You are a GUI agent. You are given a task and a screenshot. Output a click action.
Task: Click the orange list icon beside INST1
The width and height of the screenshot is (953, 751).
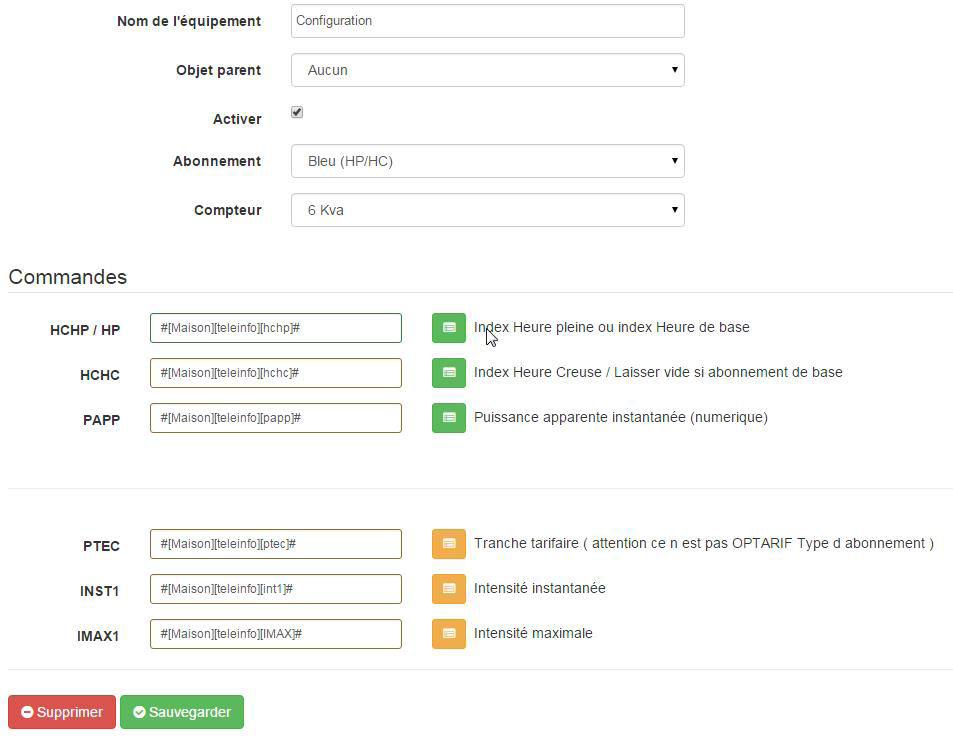click(x=448, y=589)
